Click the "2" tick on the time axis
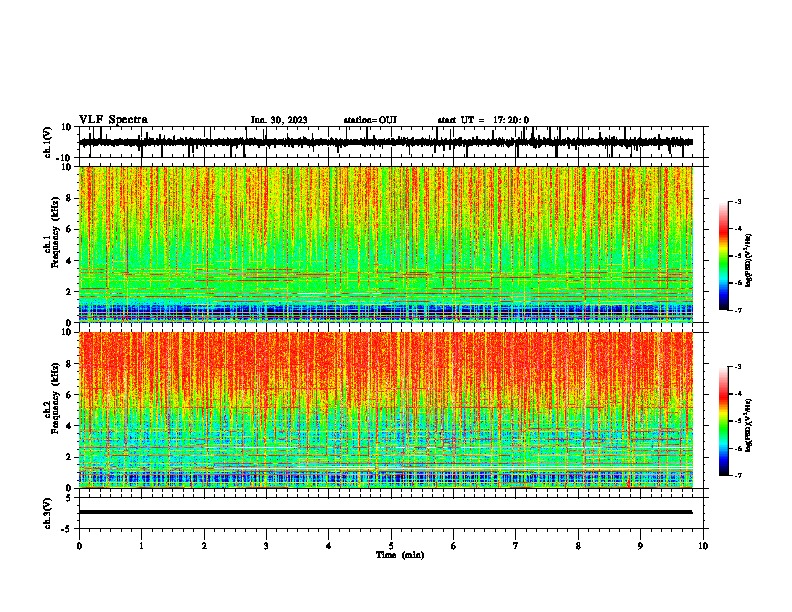This screenshot has height=612, width=792. (204, 546)
